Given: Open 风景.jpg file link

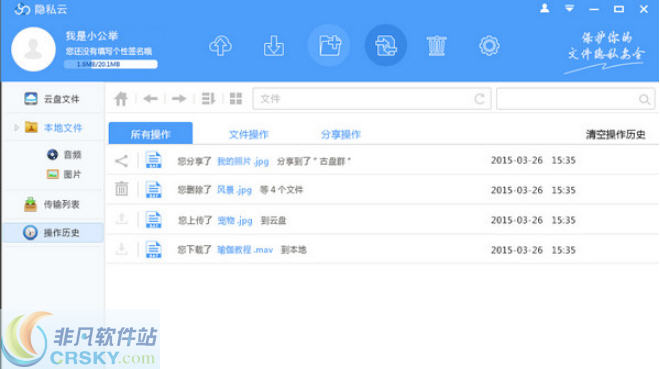Looking at the screenshot, I should (234, 190).
